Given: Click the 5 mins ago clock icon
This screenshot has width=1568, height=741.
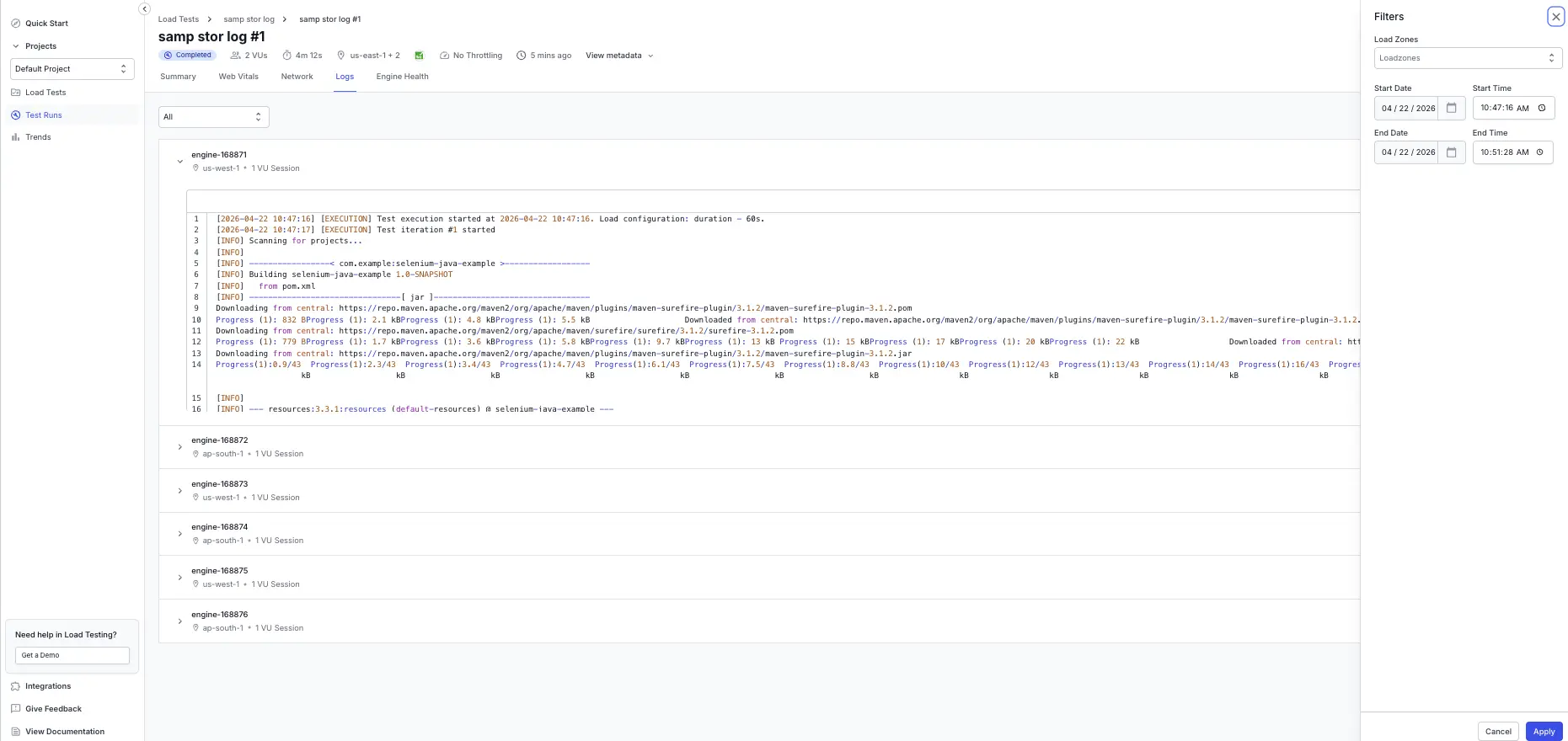Looking at the screenshot, I should (522, 56).
